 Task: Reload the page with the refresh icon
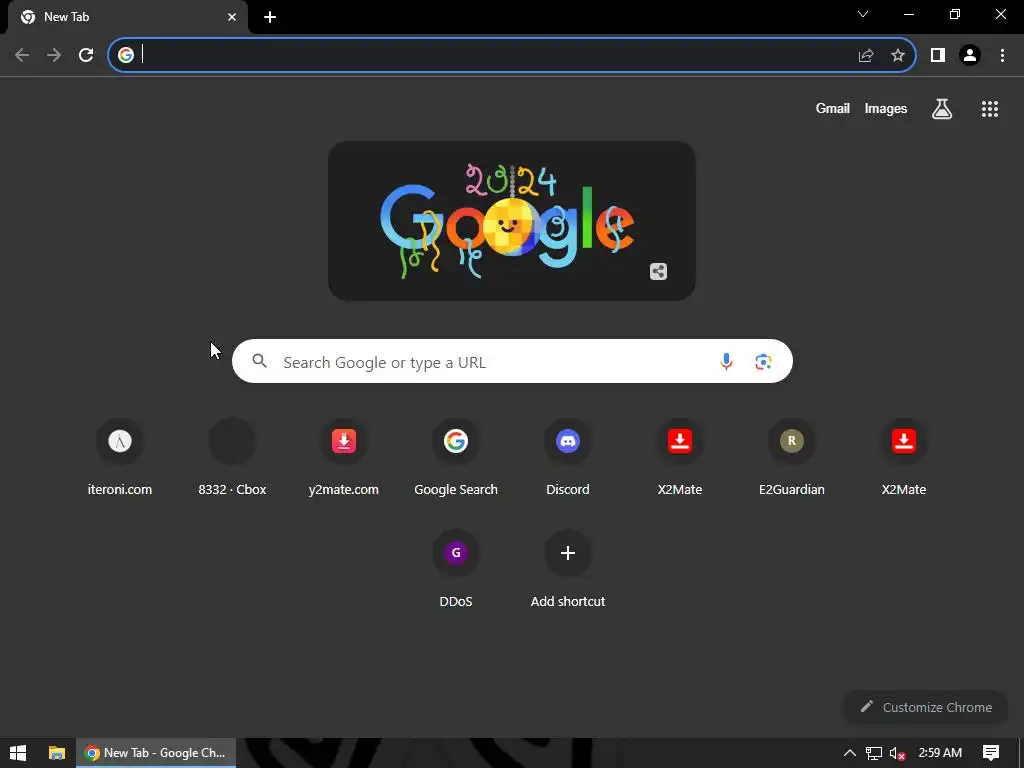[86, 55]
